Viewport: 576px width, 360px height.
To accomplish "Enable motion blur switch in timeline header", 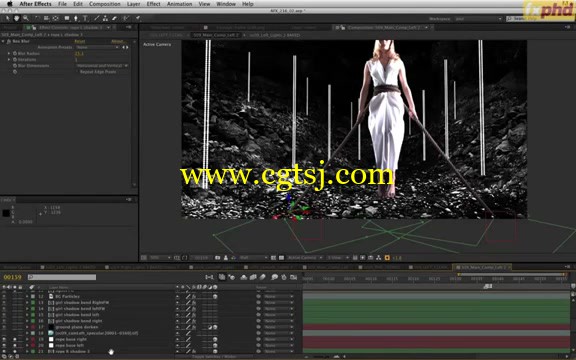I will [205, 287].
